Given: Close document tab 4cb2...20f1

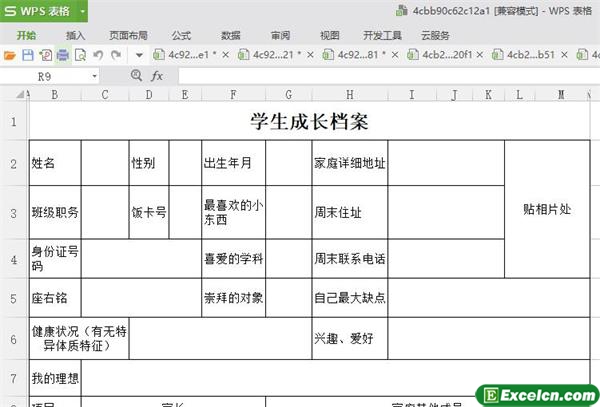Looking at the screenshot, I should tap(480, 55).
